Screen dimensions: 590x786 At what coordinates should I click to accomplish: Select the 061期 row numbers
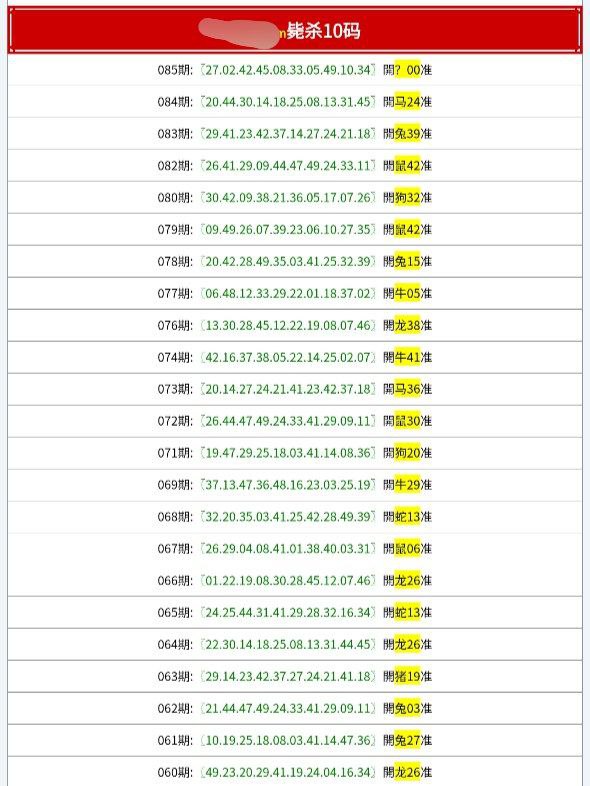288,740
